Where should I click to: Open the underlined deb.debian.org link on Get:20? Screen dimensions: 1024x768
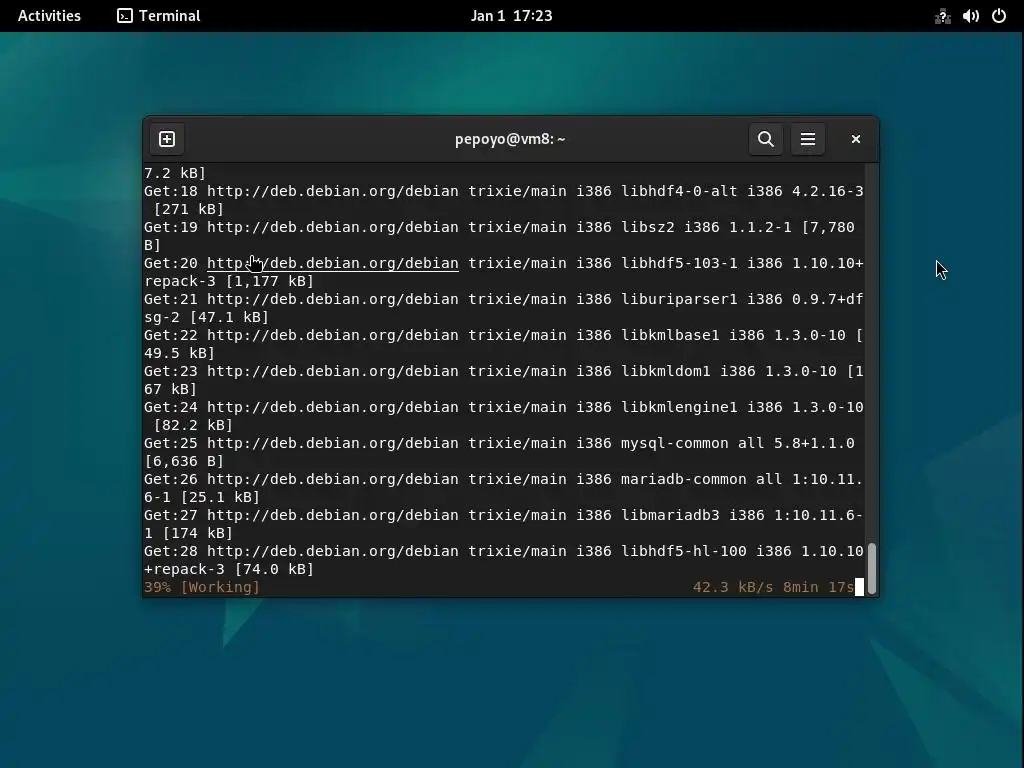coord(332,263)
